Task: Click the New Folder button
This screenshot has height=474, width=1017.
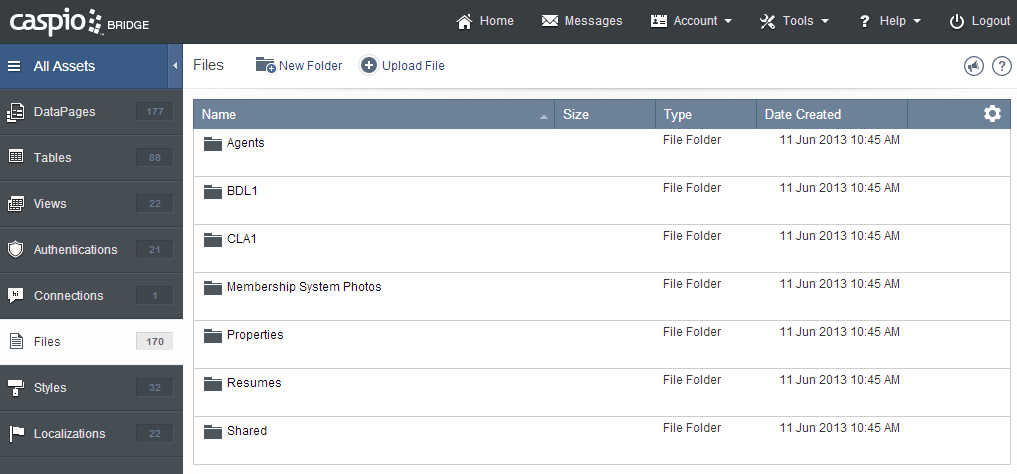Action: click(x=298, y=66)
